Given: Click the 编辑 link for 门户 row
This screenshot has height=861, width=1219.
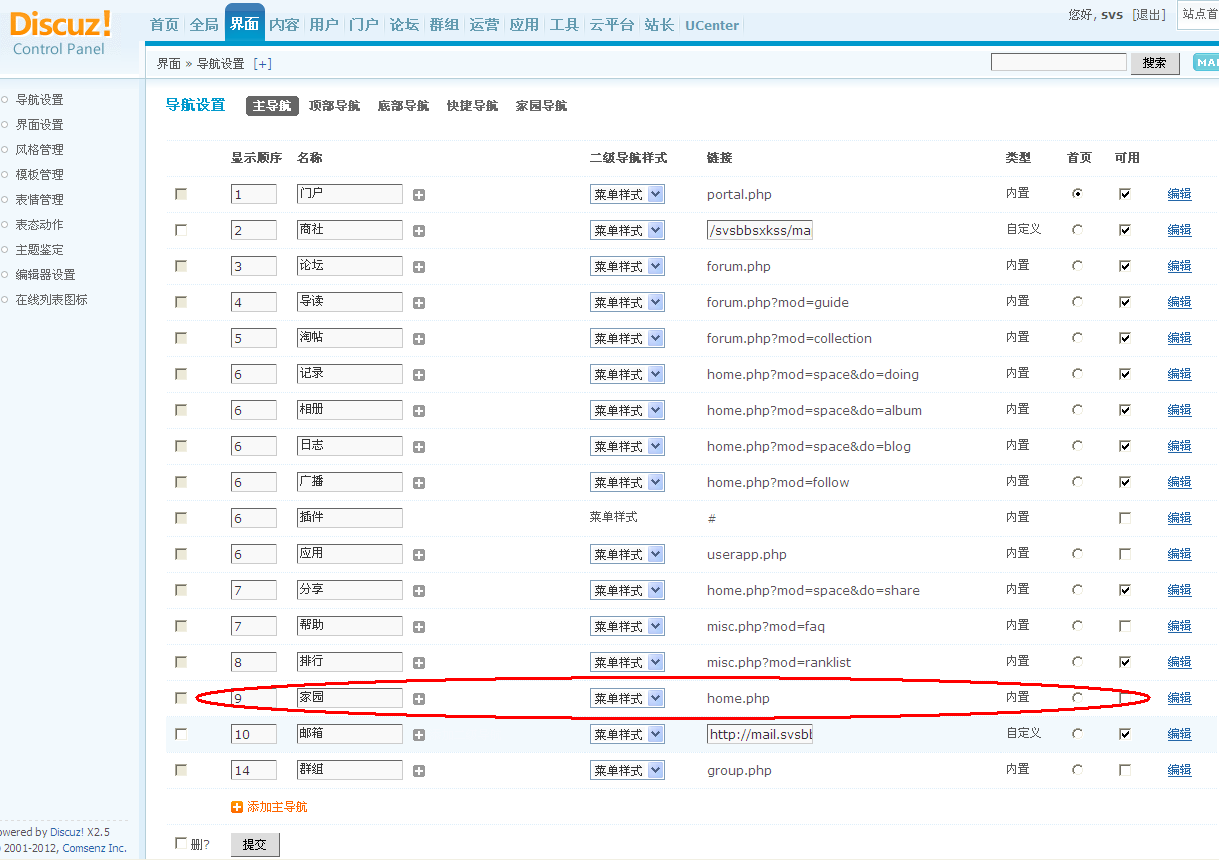Looking at the screenshot, I should click(1180, 195).
